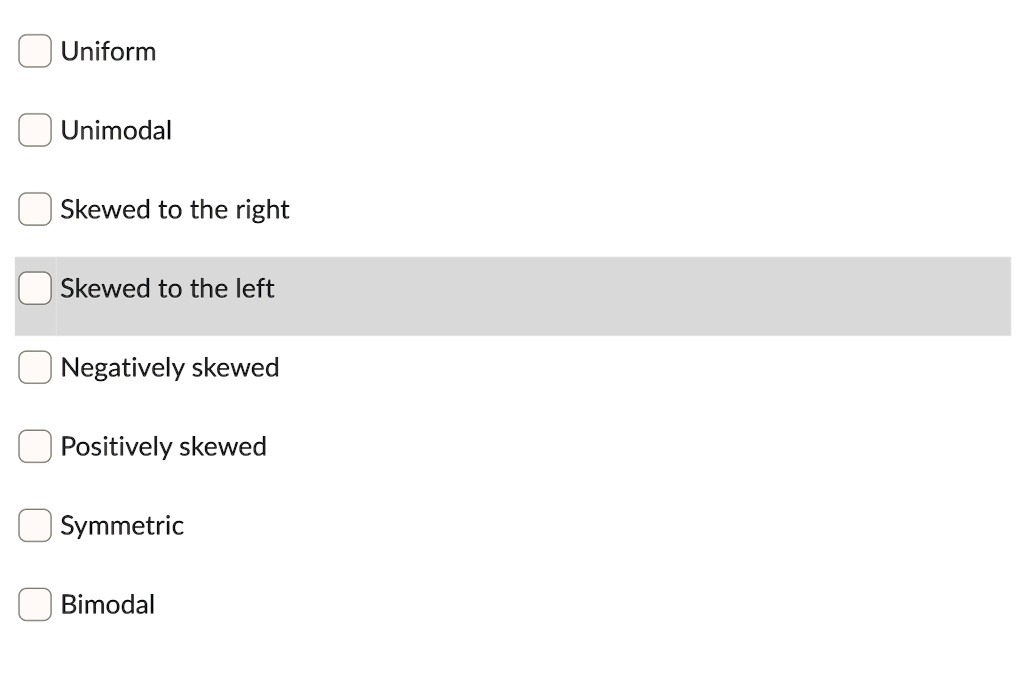Check the Unimodal checkbox
Screen dimensions: 1024x673
point(34,130)
